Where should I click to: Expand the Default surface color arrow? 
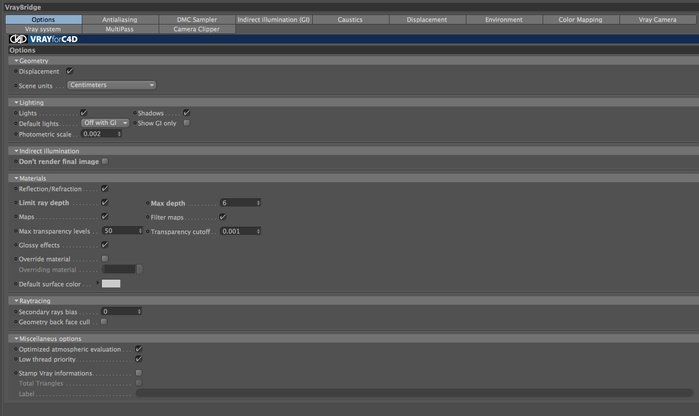click(x=98, y=283)
